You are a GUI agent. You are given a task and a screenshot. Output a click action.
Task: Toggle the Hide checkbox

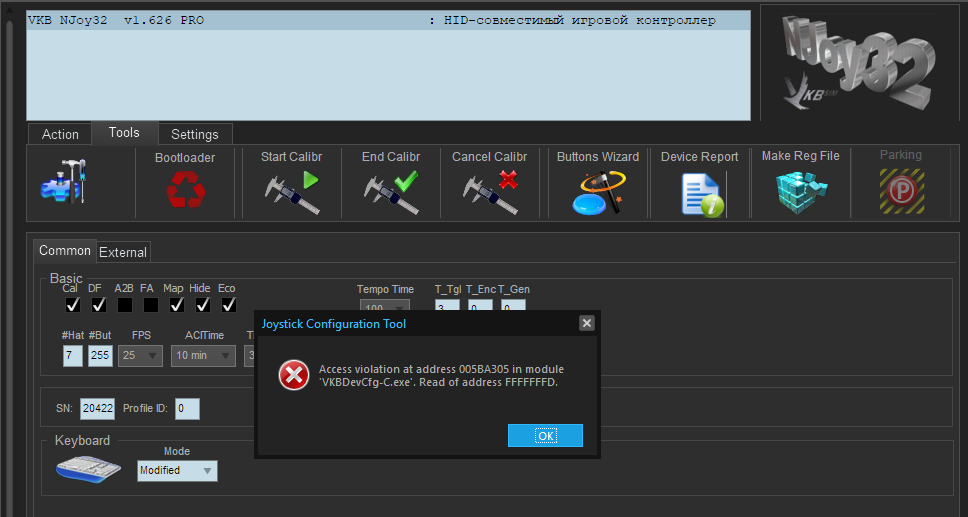coord(202,305)
